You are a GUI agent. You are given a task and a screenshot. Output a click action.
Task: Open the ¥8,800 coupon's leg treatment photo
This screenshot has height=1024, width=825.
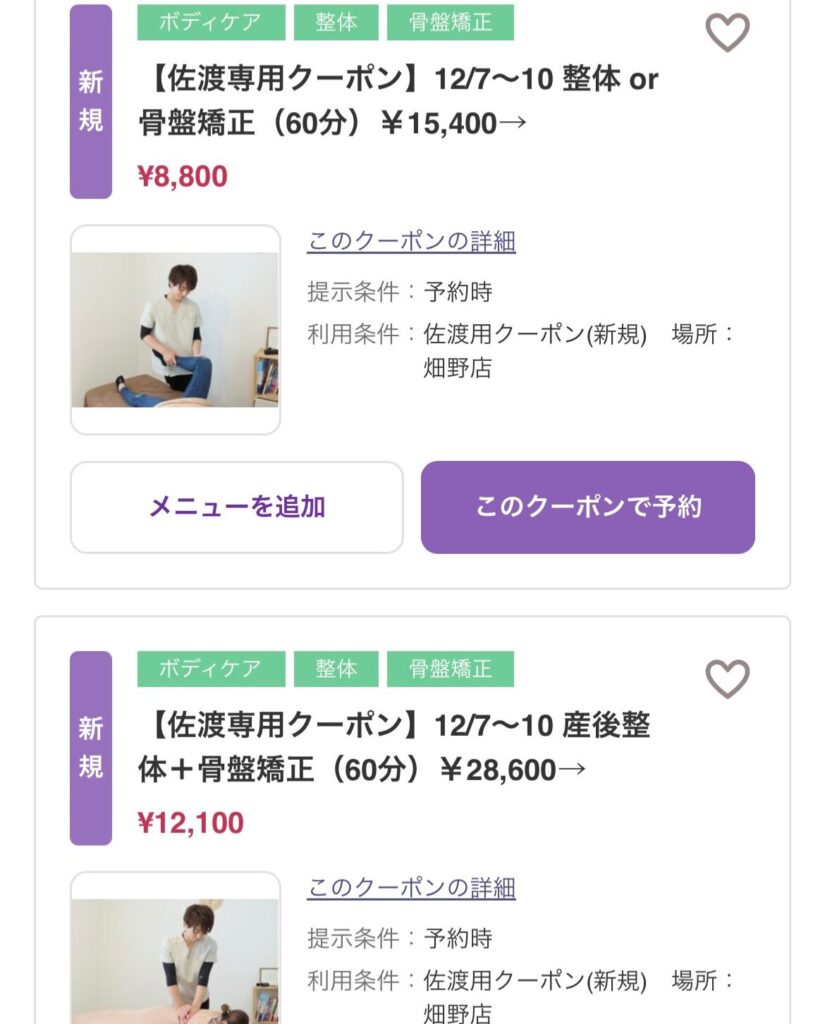175,330
